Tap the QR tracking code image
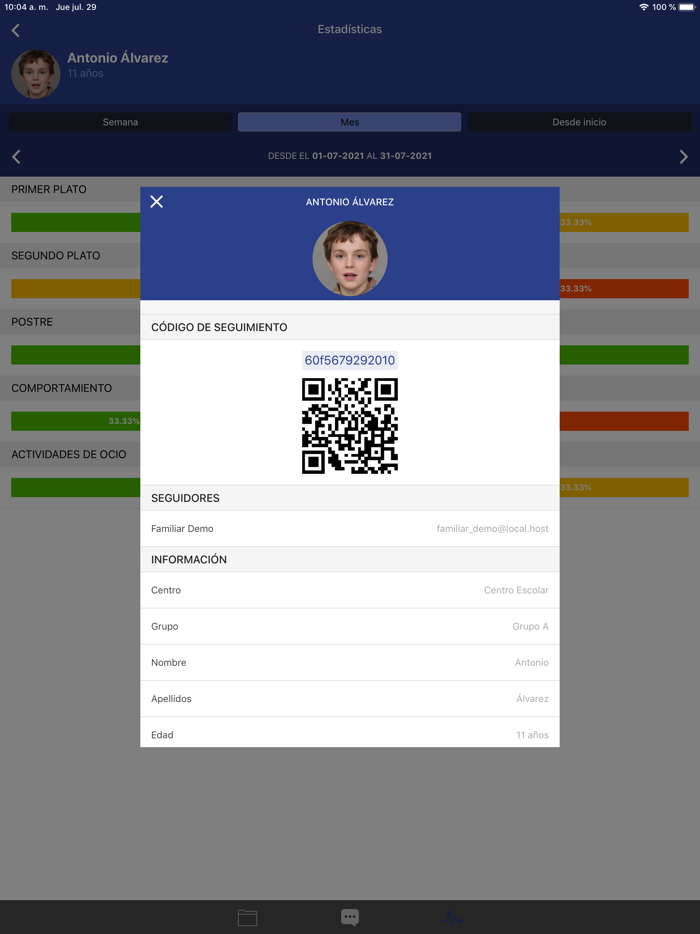 [350, 426]
